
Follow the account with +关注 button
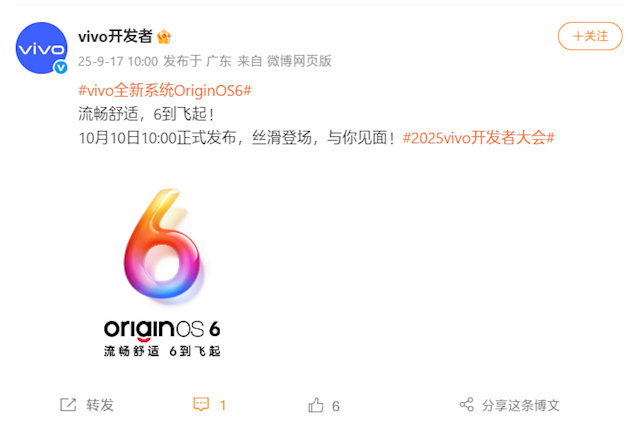click(x=590, y=36)
